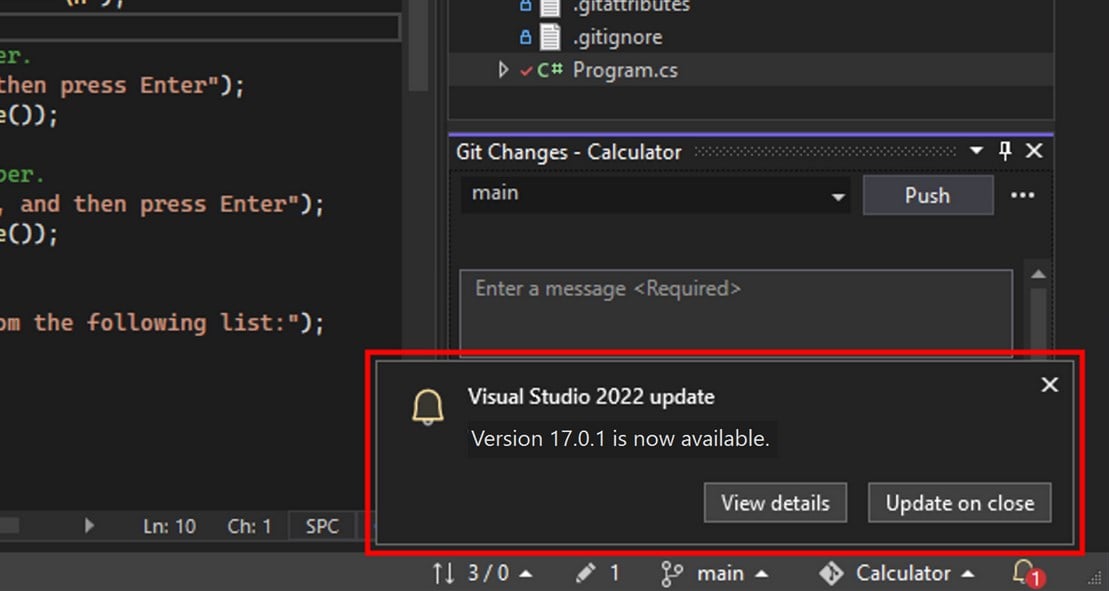Open the Calculator repository picker in status bar

[x=895, y=573]
